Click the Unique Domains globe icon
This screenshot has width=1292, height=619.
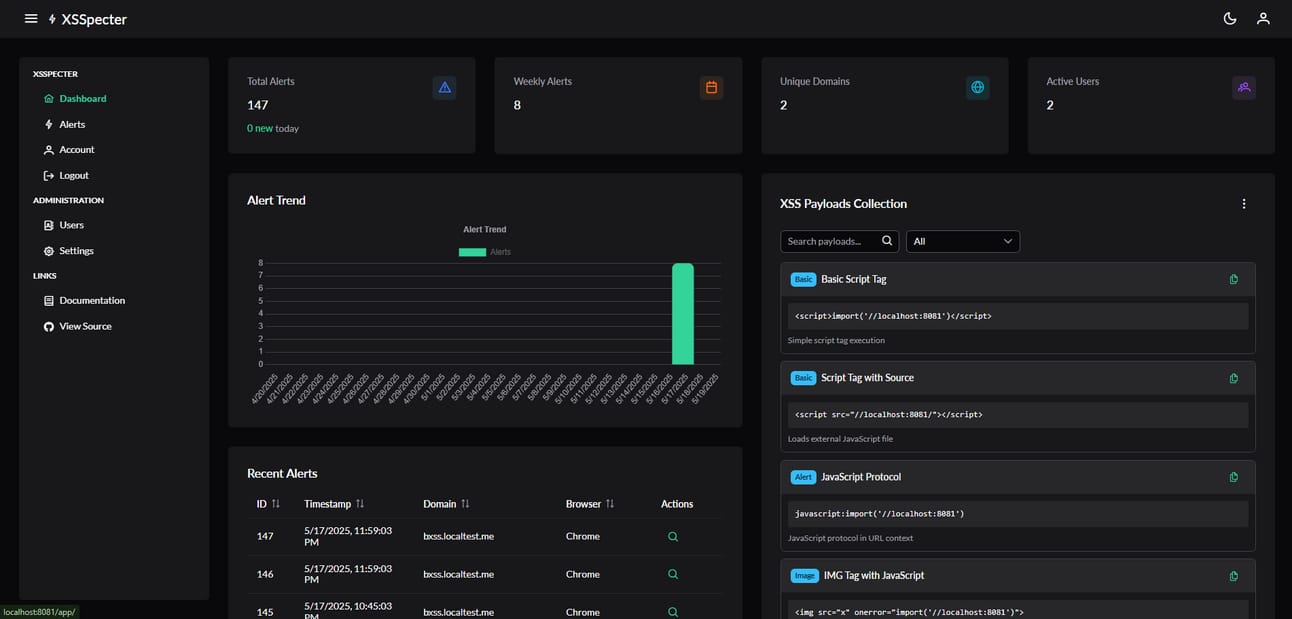click(x=978, y=87)
